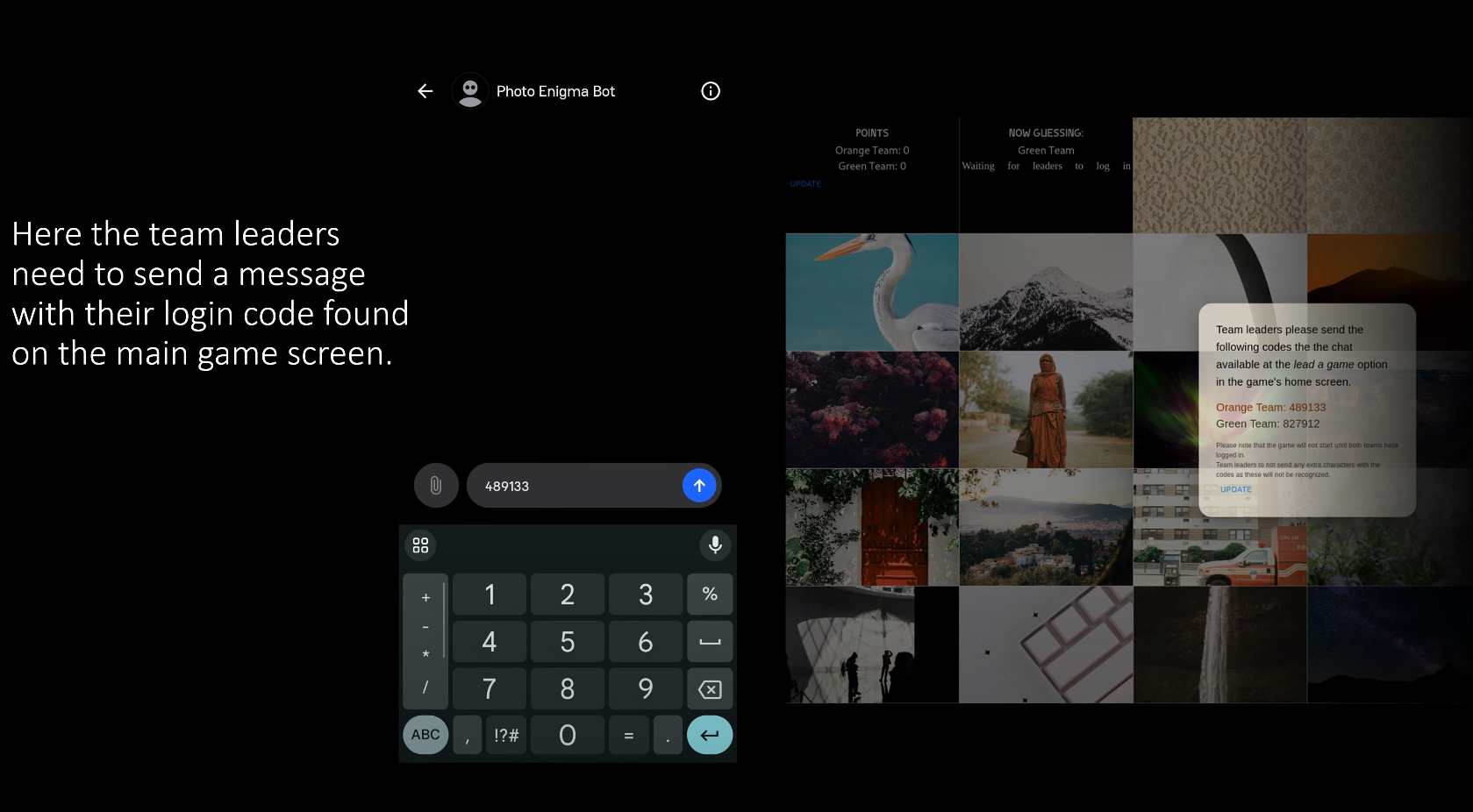Send the message with blue arrow button
The image size is (1473, 812).
pyautogui.click(x=699, y=486)
